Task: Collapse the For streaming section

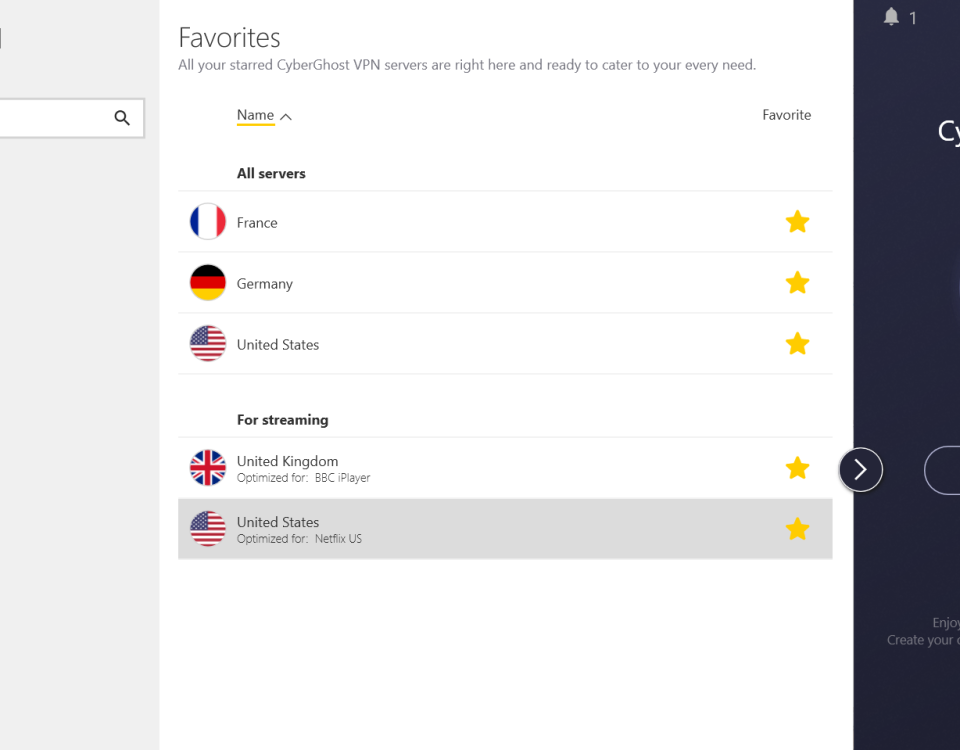Action: click(x=282, y=419)
